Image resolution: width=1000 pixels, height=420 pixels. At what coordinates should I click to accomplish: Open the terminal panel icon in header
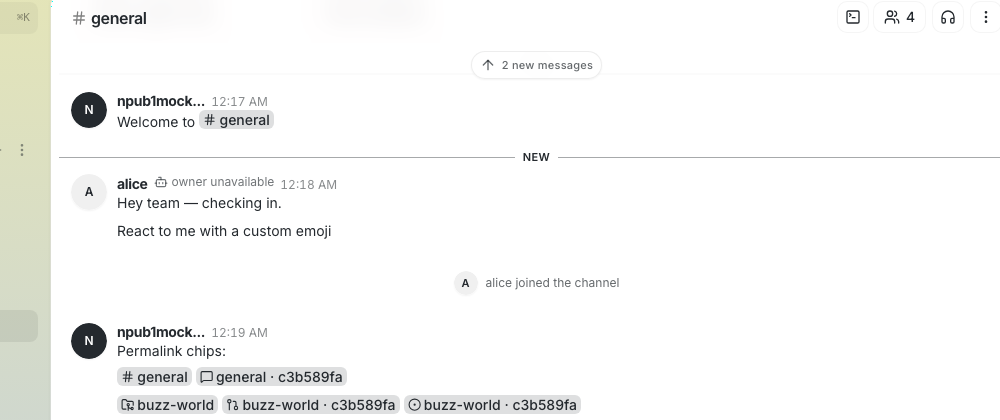(853, 17)
